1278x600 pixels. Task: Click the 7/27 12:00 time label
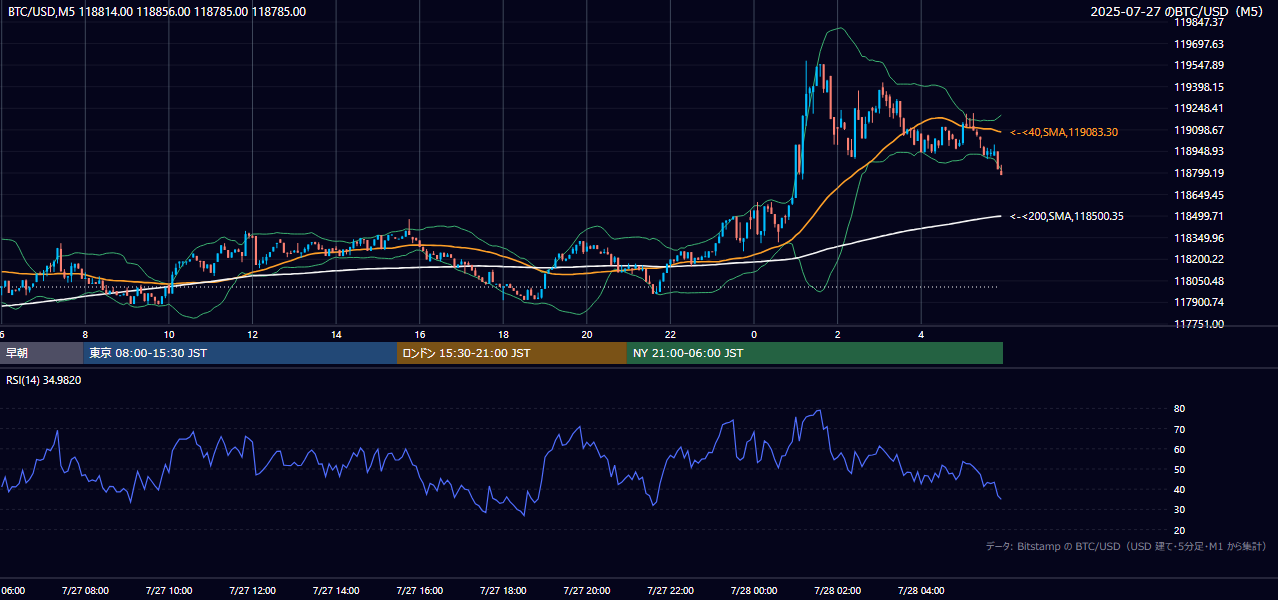(252, 591)
